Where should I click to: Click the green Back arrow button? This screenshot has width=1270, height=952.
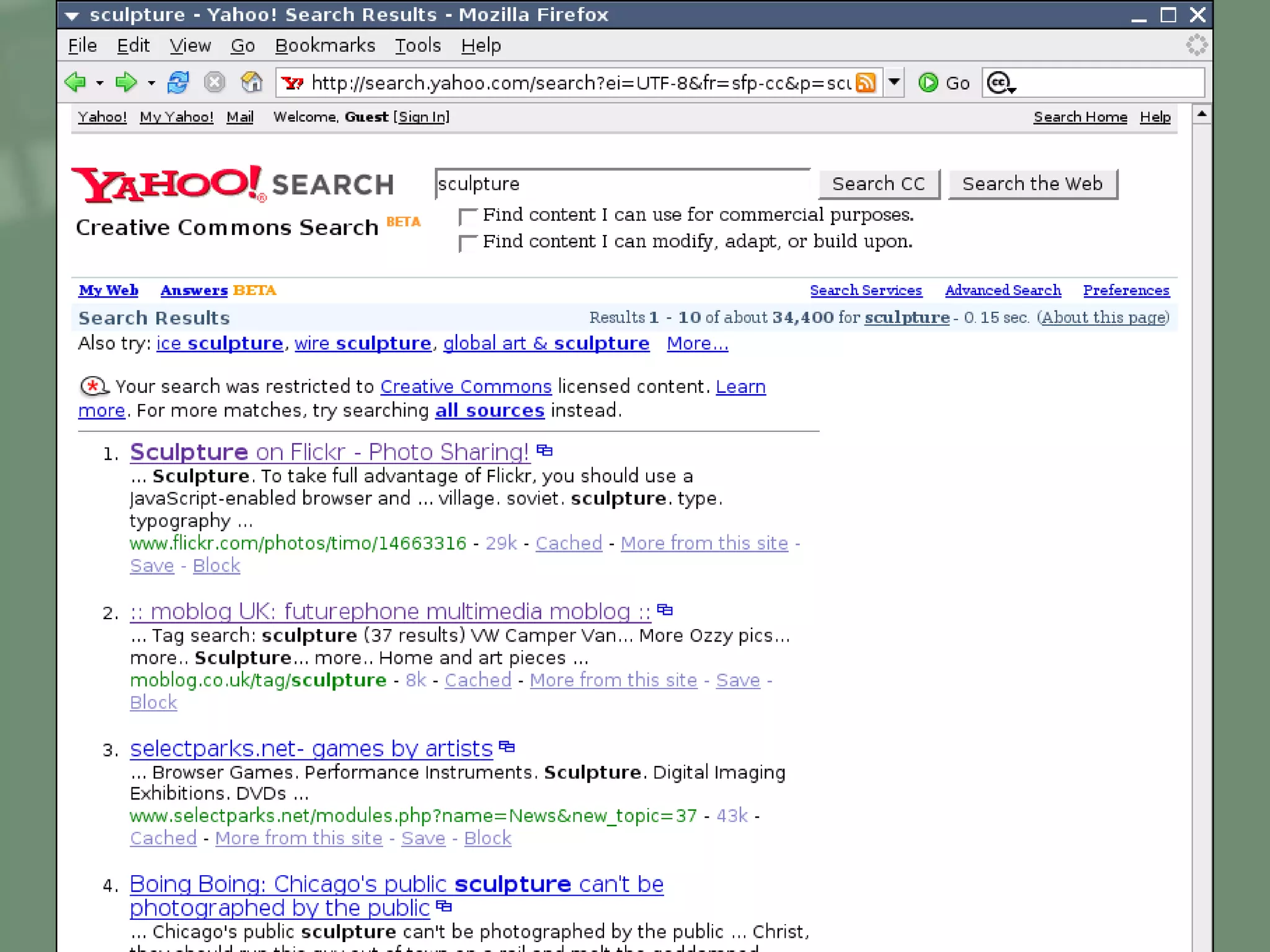coord(76,82)
